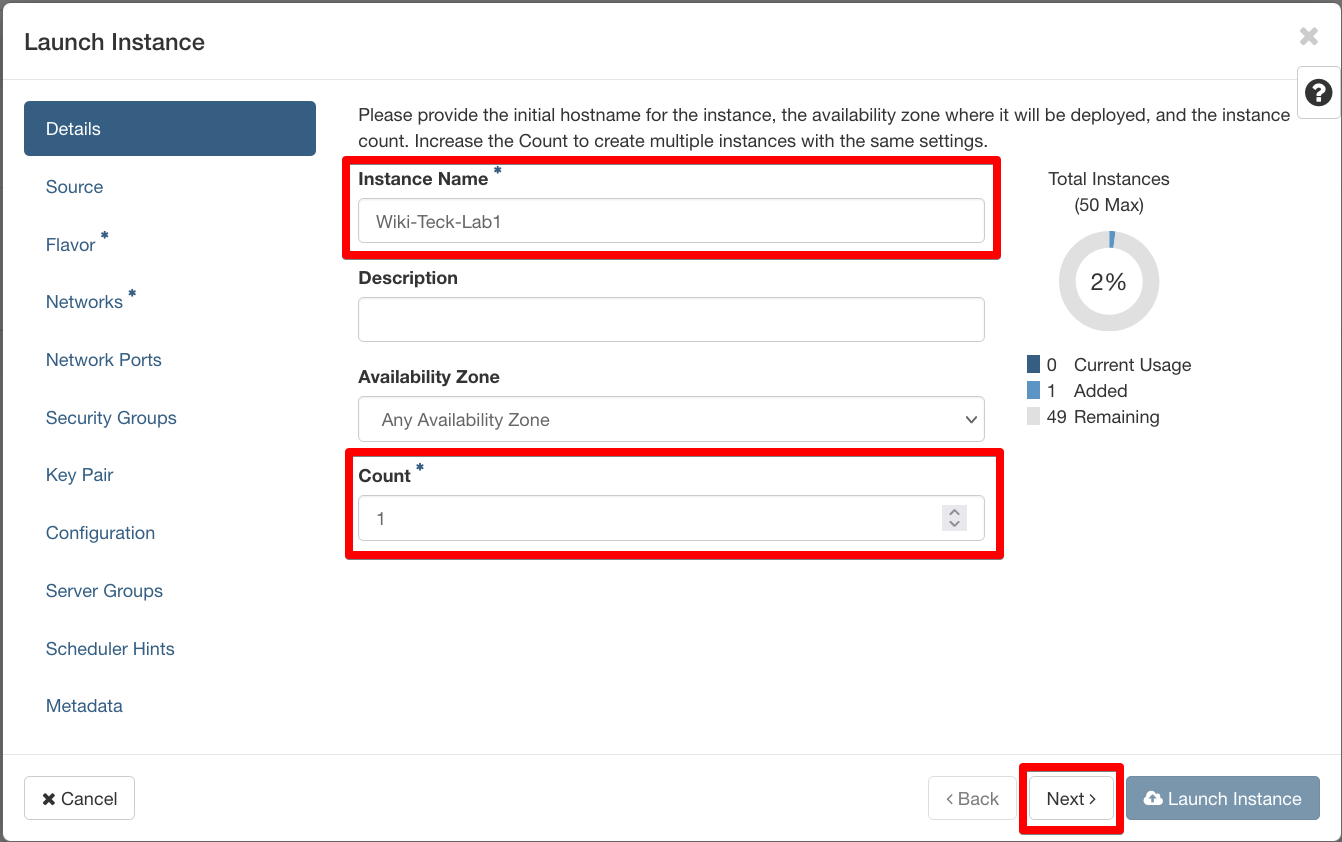Focus the Description input field
The image size is (1342, 842).
671,320
